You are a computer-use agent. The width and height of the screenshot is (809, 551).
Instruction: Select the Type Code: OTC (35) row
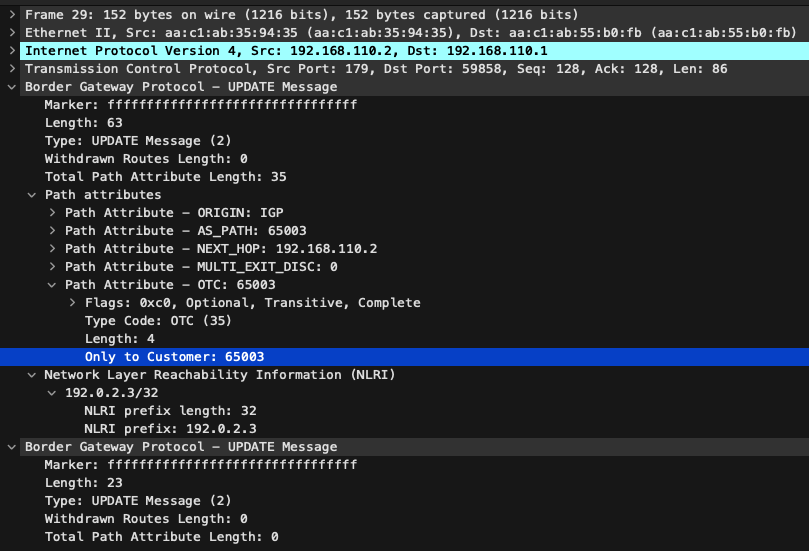pyautogui.click(x=158, y=321)
